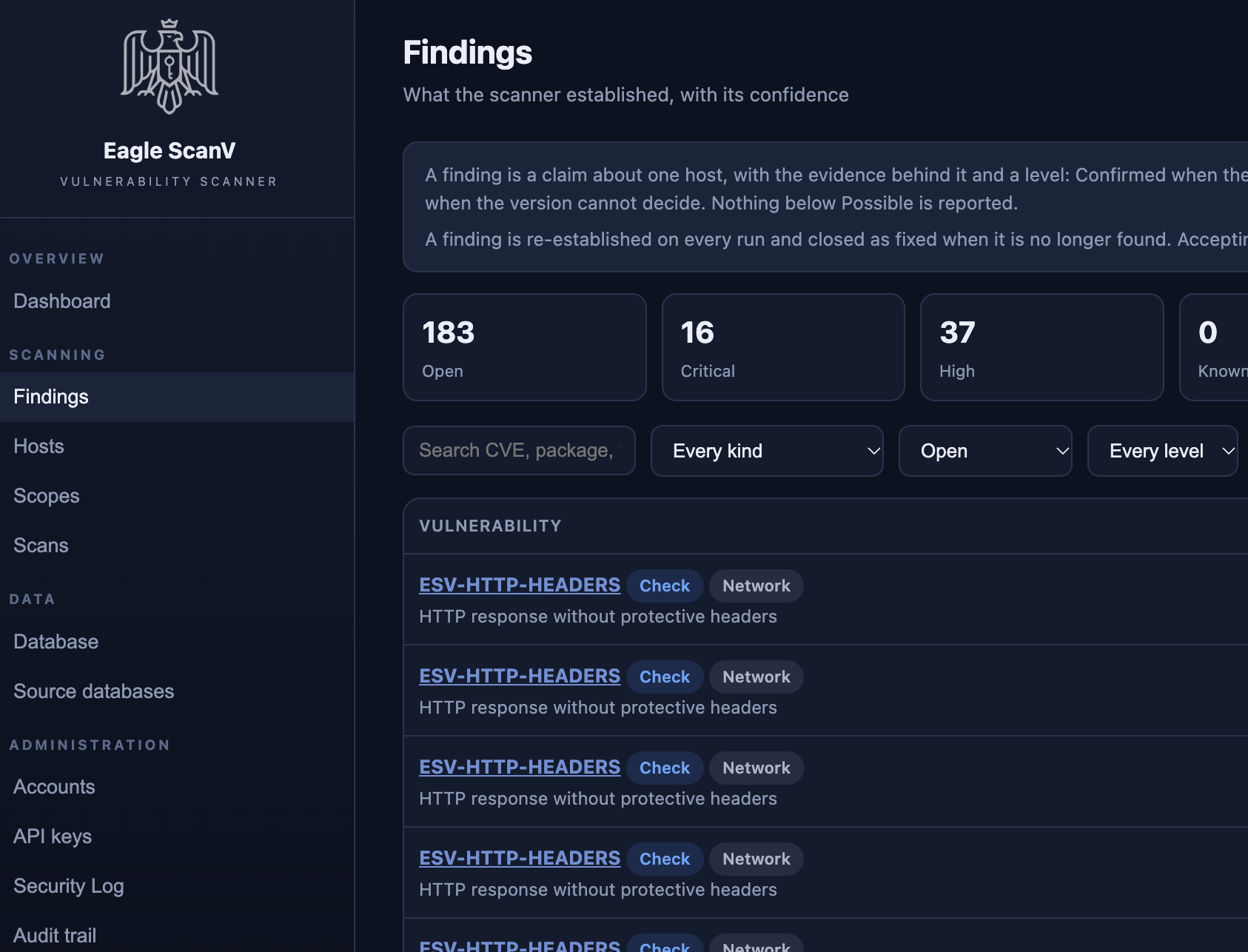Go to Accounts administration
This screenshot has height=952, width=1248.
(177, 787)
